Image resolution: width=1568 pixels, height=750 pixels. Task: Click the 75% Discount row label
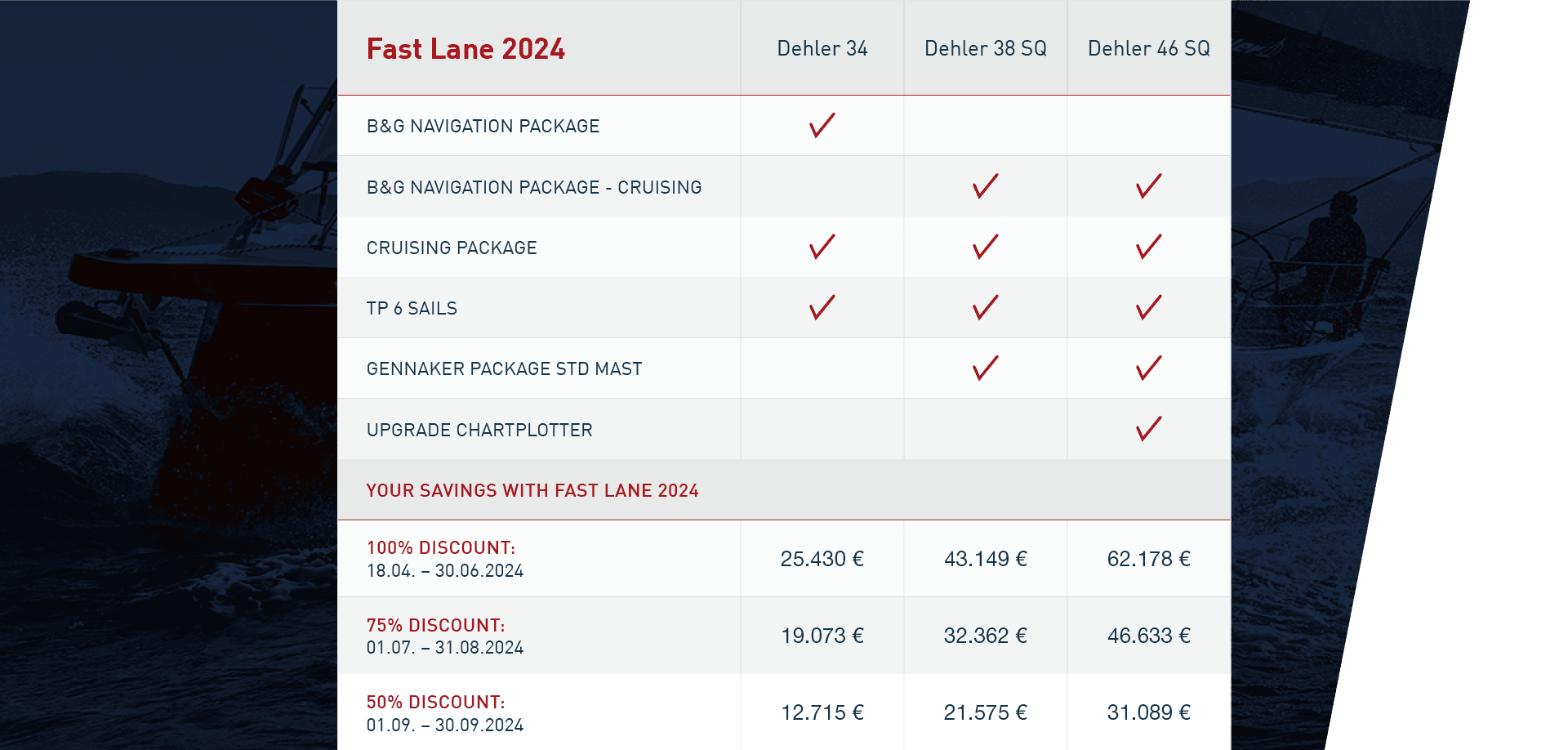[435, 626]
